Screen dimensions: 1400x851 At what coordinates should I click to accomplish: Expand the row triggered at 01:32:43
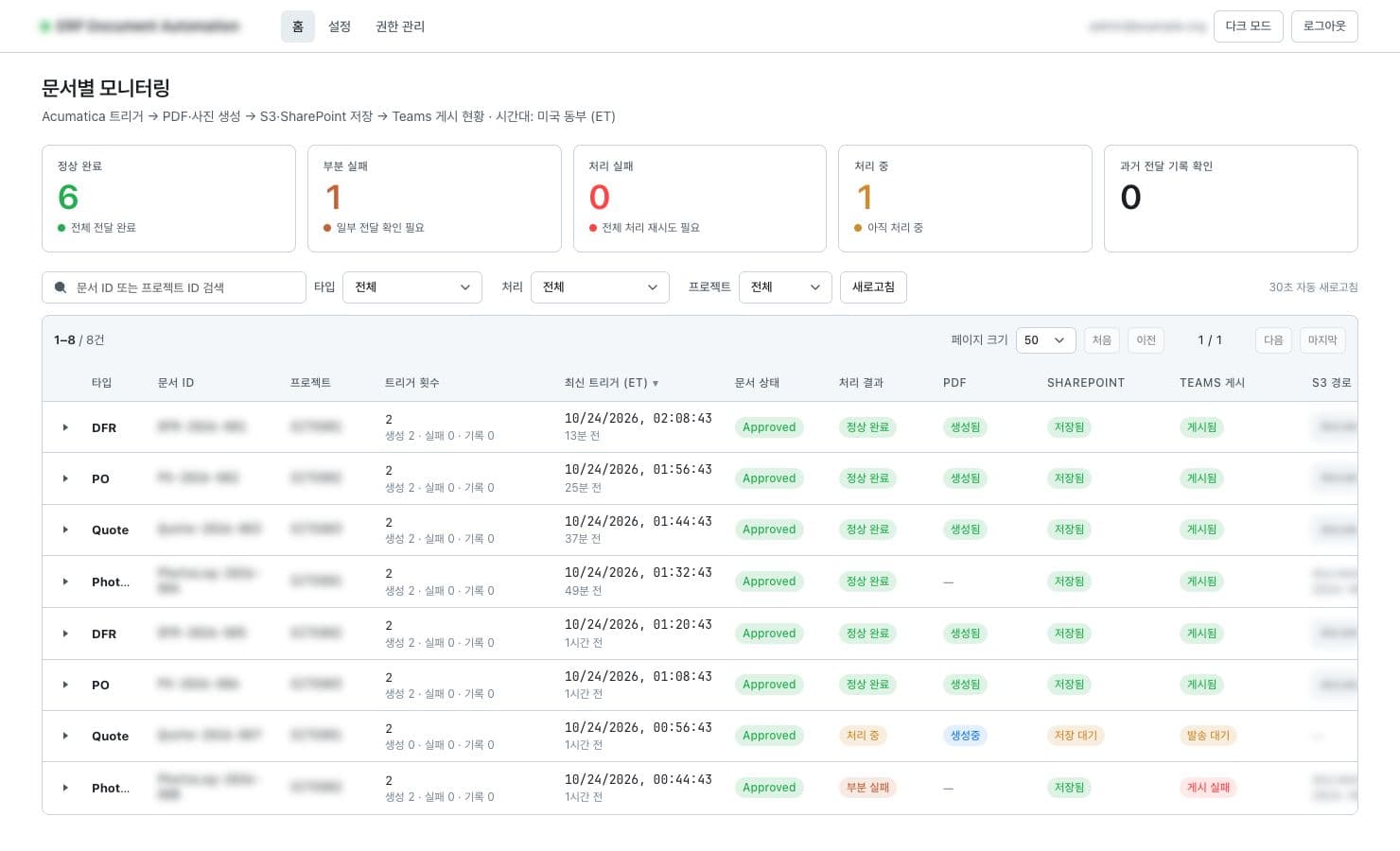click(65, 582)
